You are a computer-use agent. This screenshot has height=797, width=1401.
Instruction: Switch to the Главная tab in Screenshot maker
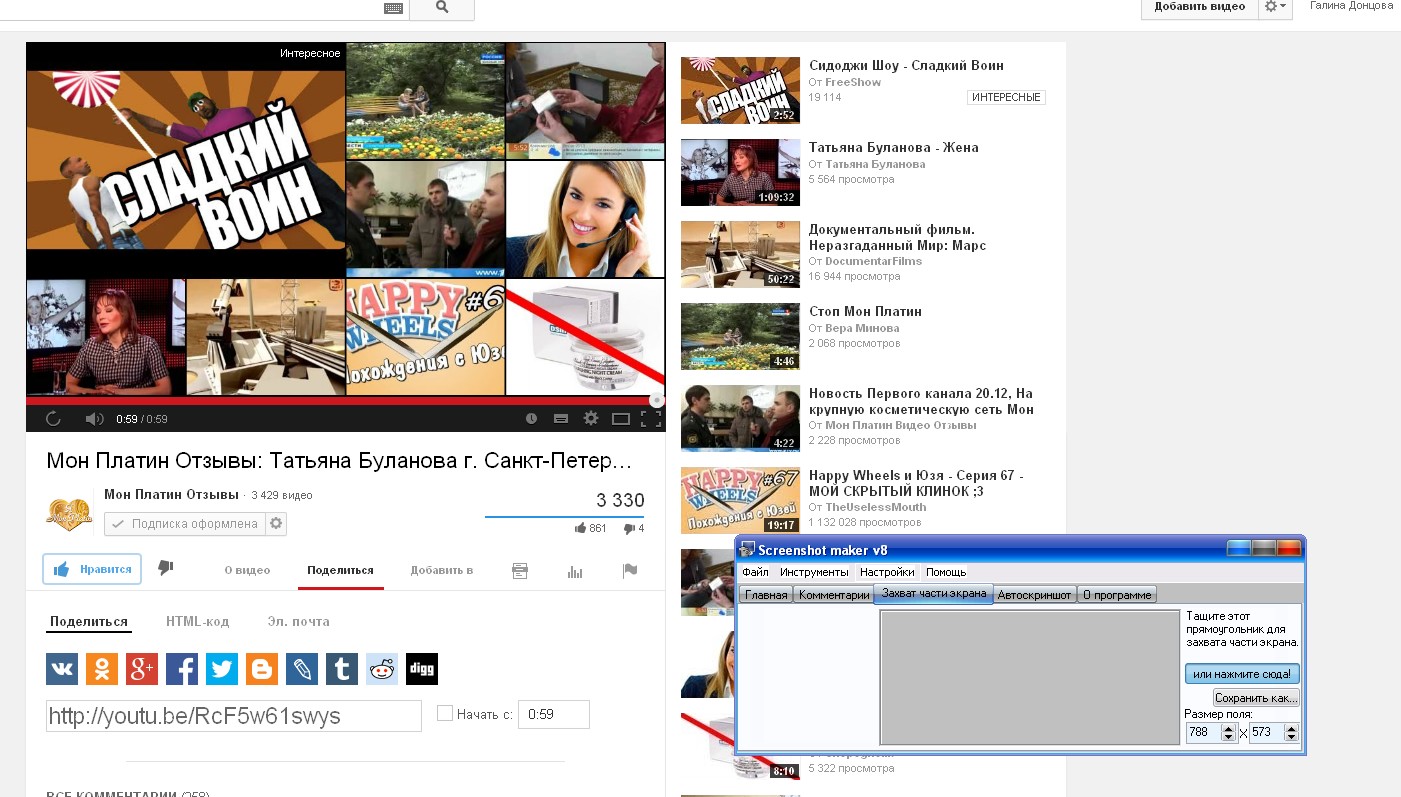pyautogui.click(x=766, y=595)
